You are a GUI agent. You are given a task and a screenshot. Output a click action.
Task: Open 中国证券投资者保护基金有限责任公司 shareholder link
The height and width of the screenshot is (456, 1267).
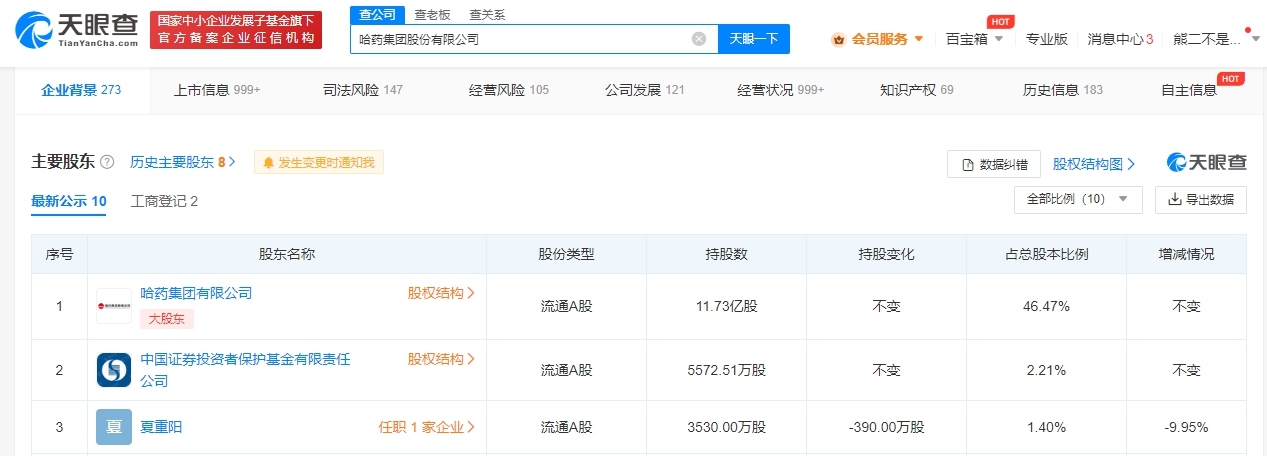point(245,370)
